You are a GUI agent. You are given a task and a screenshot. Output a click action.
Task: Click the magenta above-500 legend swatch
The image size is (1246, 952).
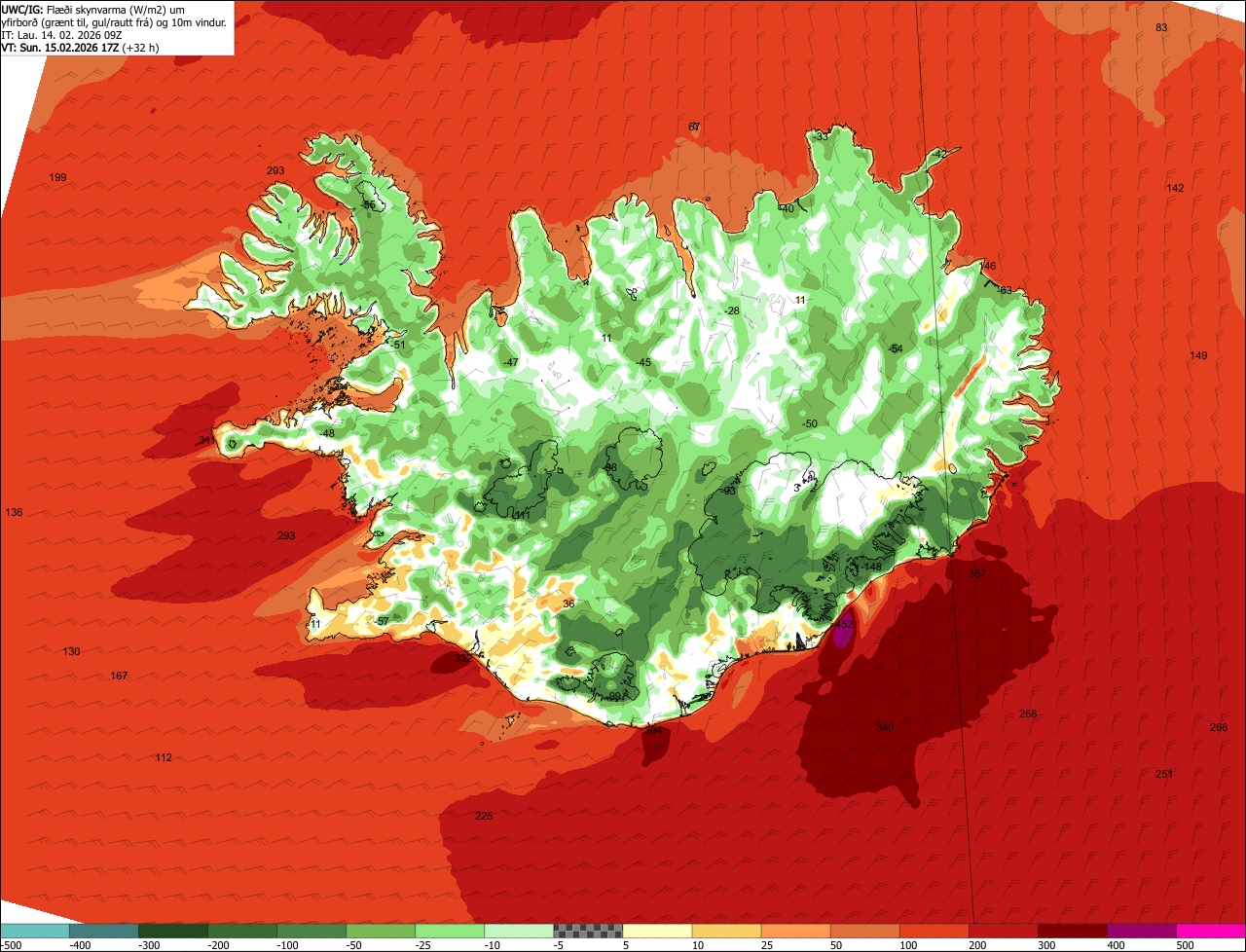(x=1211, y=931)
